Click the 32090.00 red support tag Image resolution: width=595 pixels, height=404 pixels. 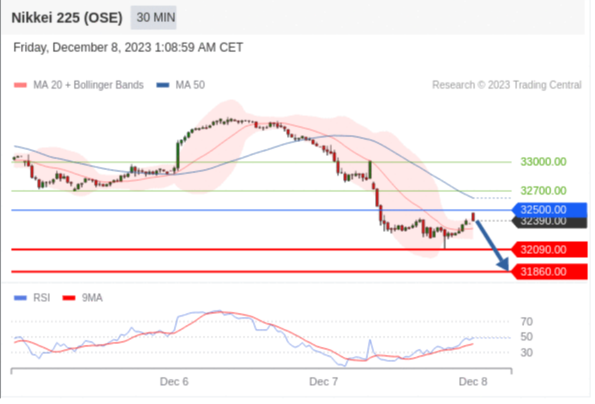549,250
